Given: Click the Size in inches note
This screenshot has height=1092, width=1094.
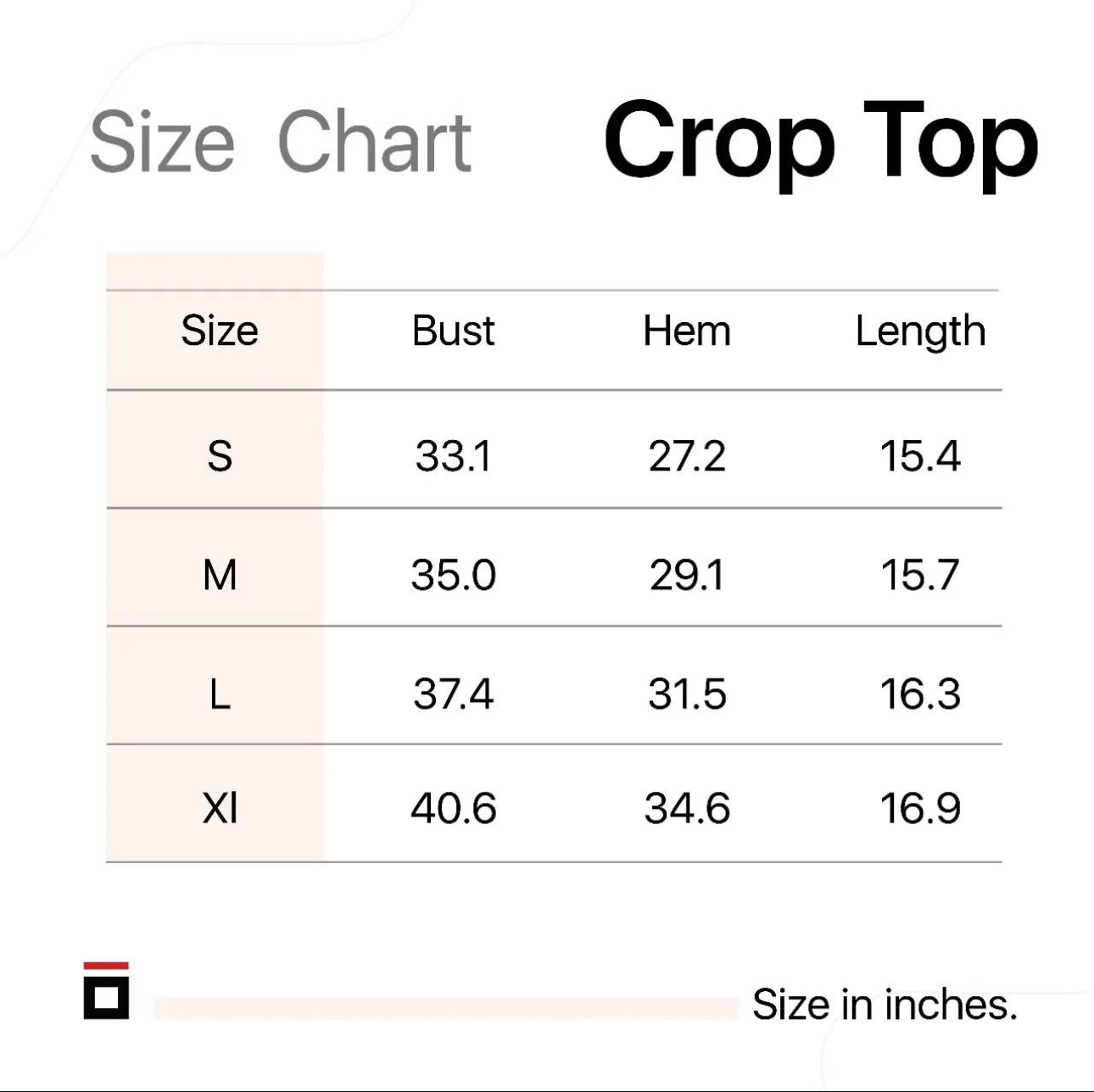Looking at the screenshot, I should tap(885, 1005).
